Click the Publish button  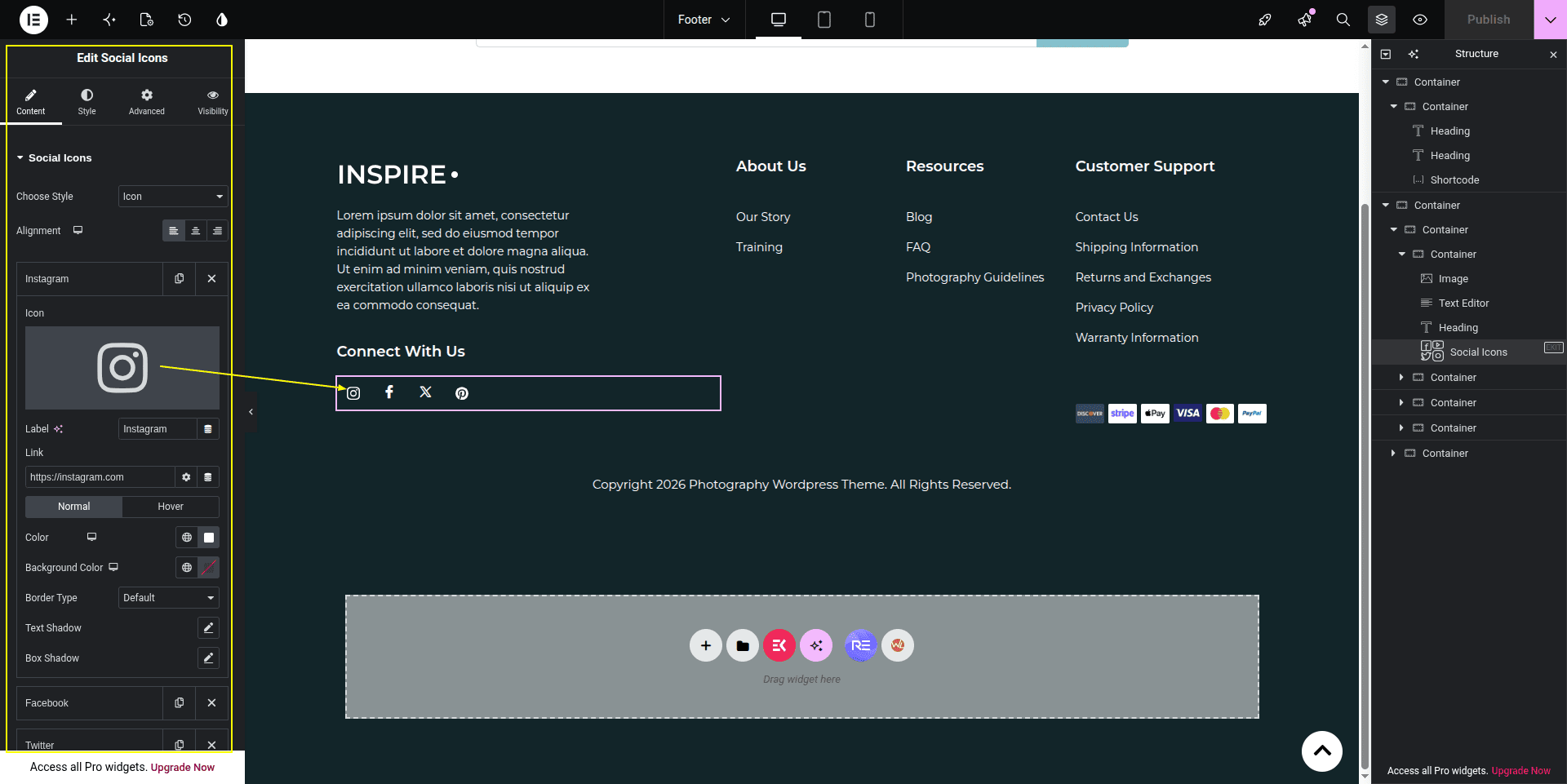pyautogui.click(x=1489, y=20)
